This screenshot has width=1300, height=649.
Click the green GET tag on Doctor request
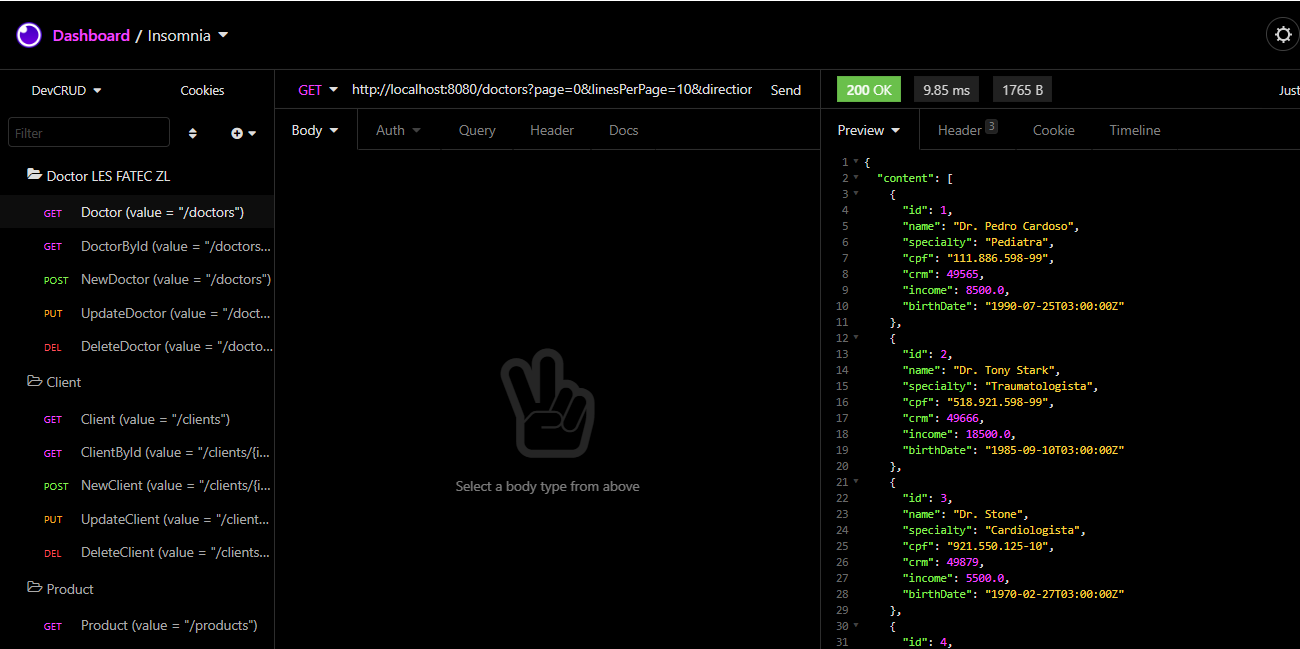coord(52,212)
